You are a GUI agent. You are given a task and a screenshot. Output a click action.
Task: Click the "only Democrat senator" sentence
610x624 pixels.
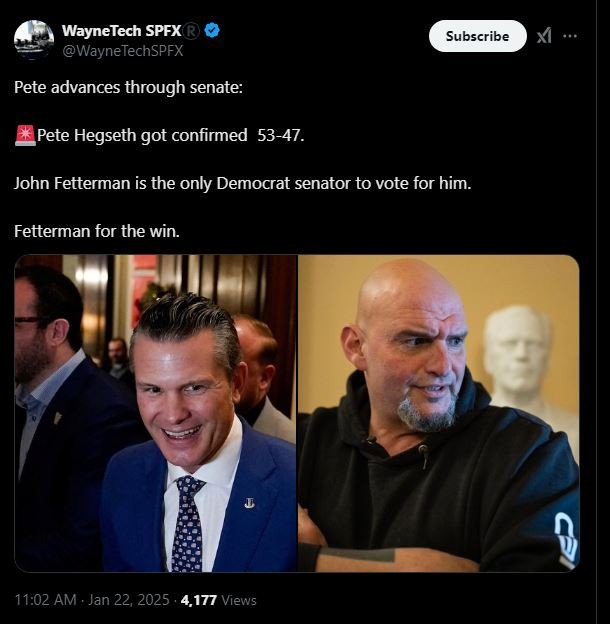(242, 184)
